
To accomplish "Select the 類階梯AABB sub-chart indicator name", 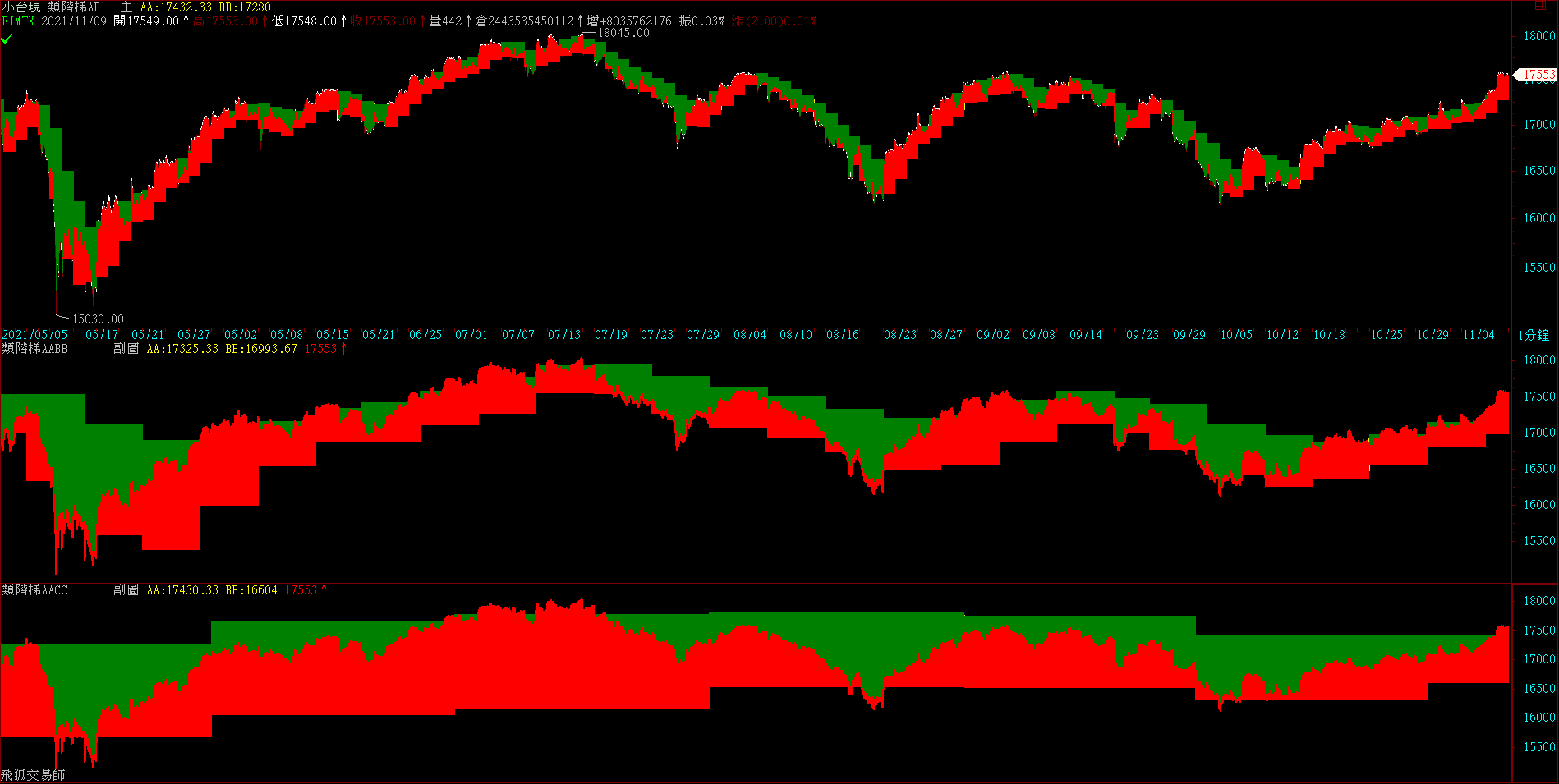I will (x=34, y=349).
